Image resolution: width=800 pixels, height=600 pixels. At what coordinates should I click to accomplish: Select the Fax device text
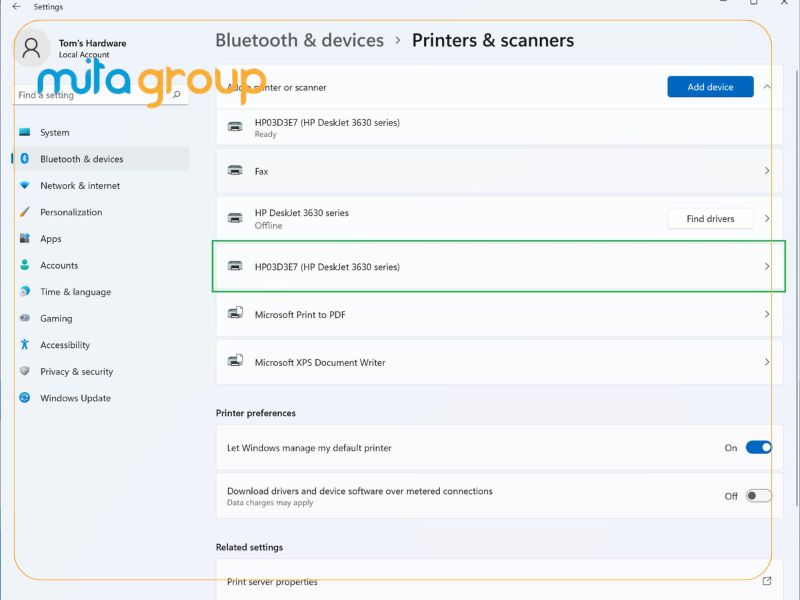point(261,171)
